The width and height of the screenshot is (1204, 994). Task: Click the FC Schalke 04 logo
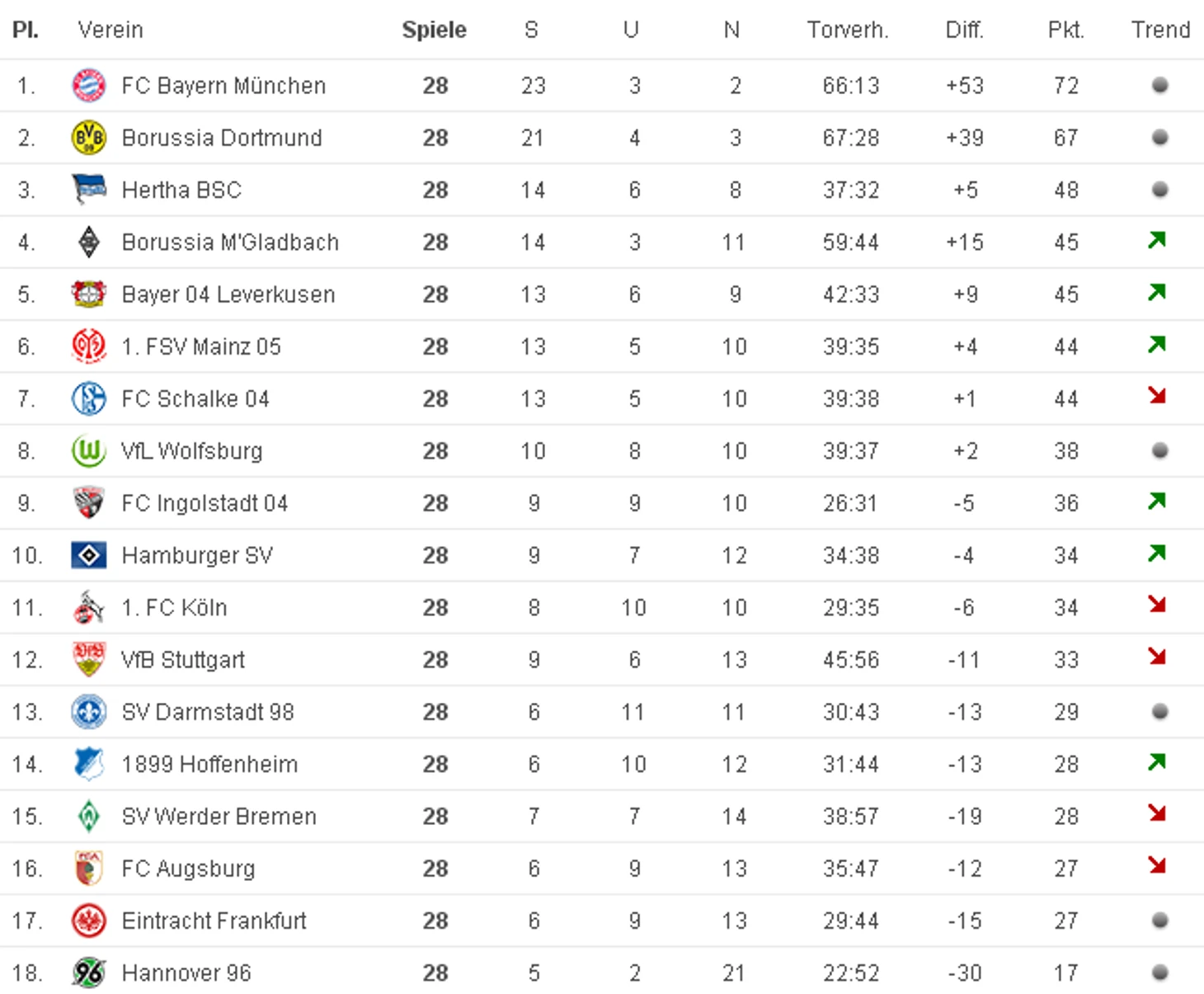point(89,398)
